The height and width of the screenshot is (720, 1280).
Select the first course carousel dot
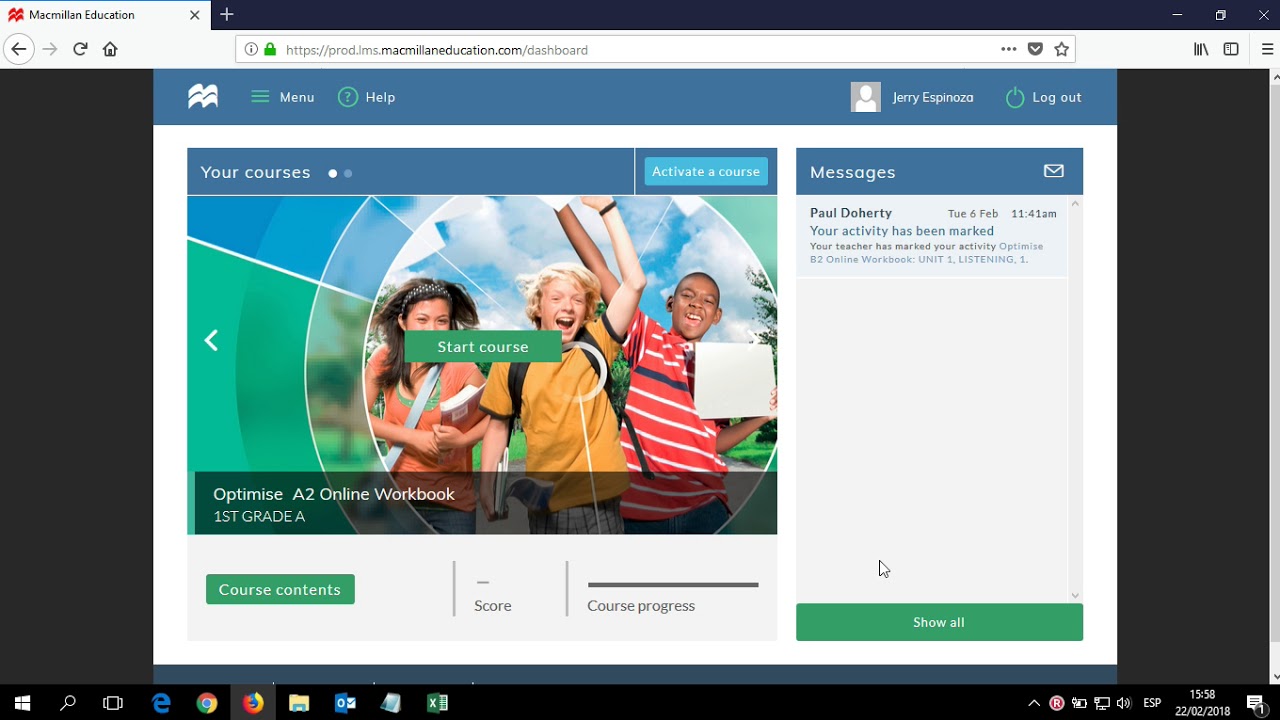point(333,173)
